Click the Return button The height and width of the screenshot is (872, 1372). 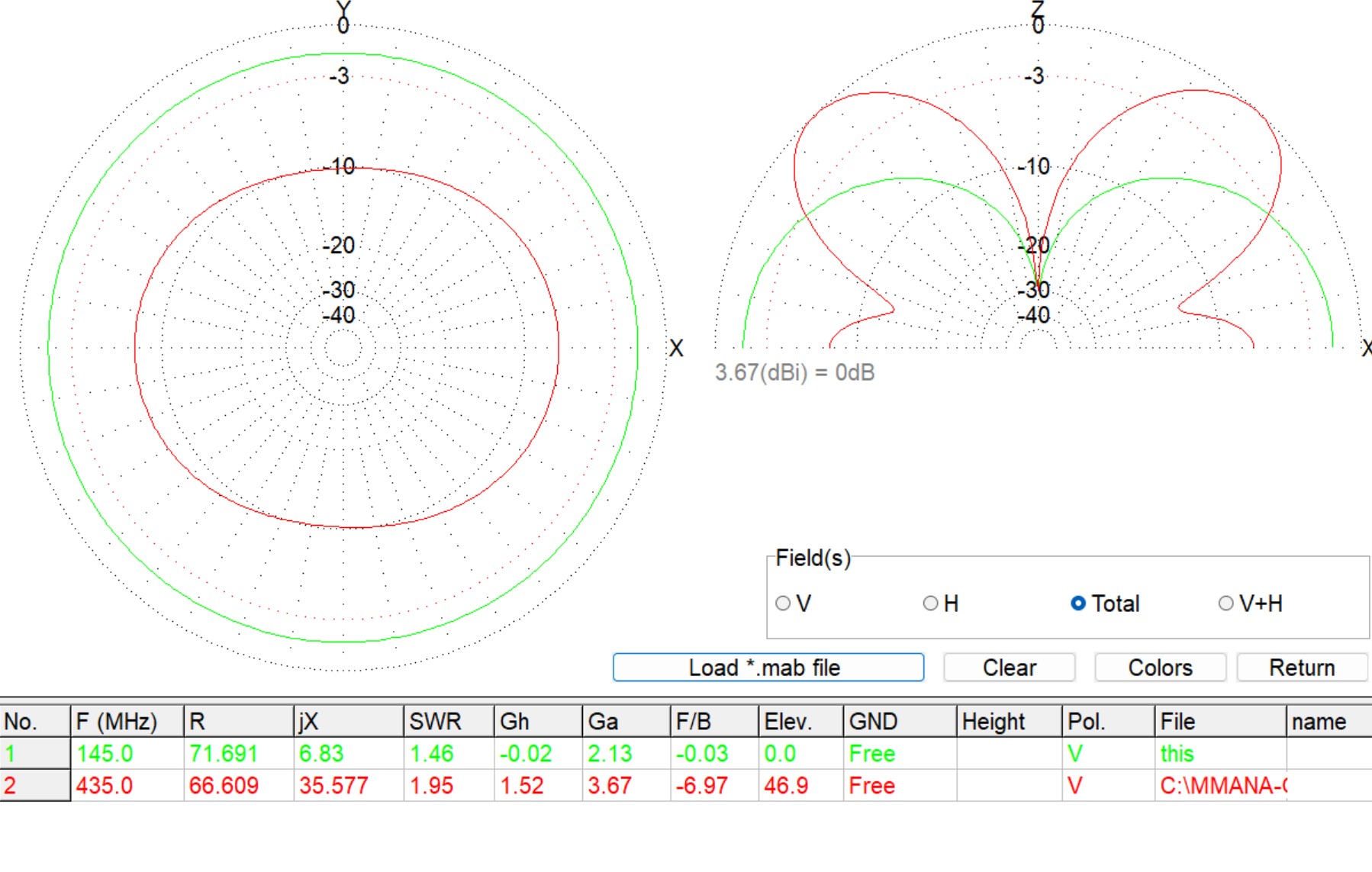pyautogui.click(x=1302, y=668)
